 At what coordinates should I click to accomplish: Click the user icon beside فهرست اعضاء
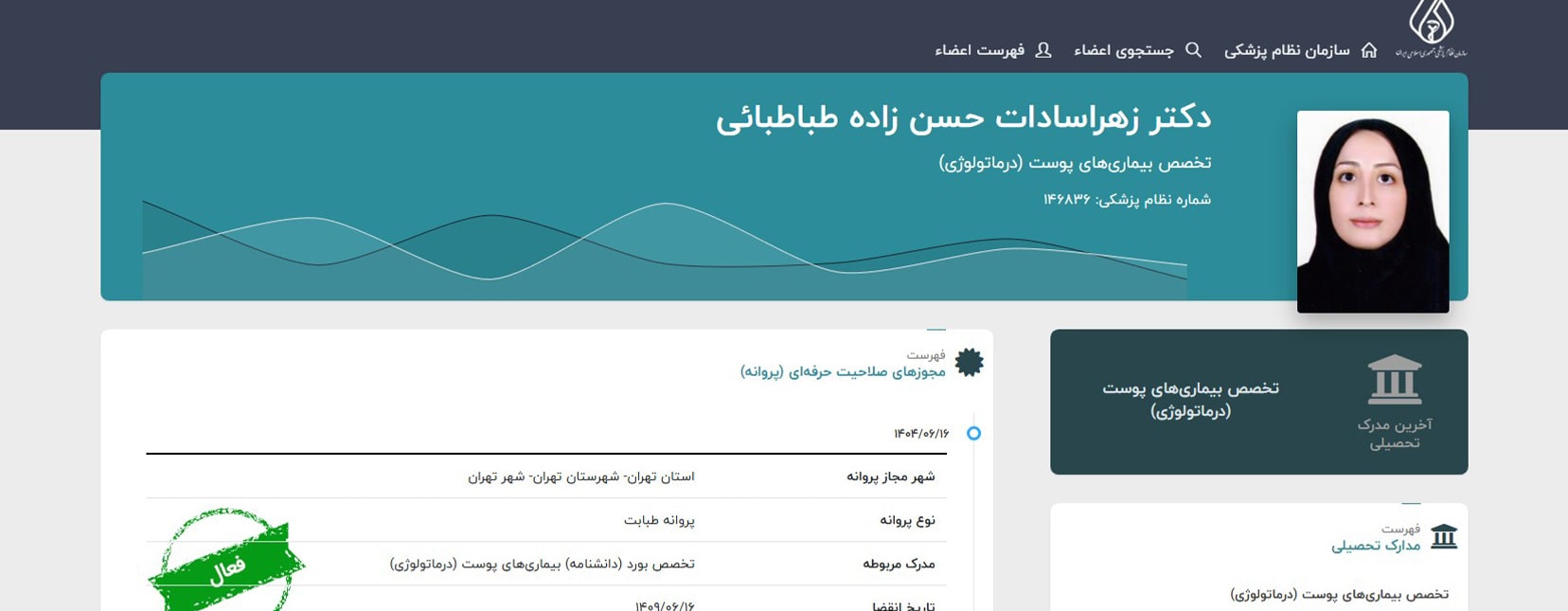pyautogui.click(x=1043, y=50)
